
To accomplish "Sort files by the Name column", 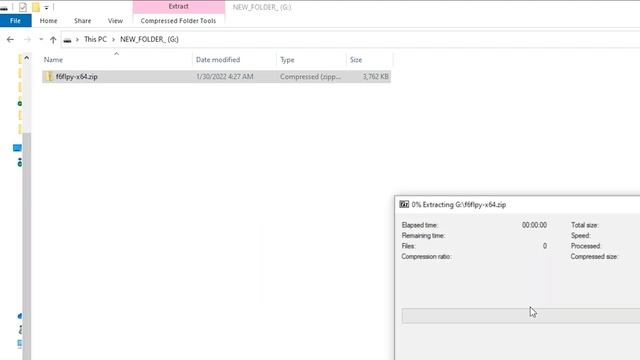I will [x=53, y=60].
